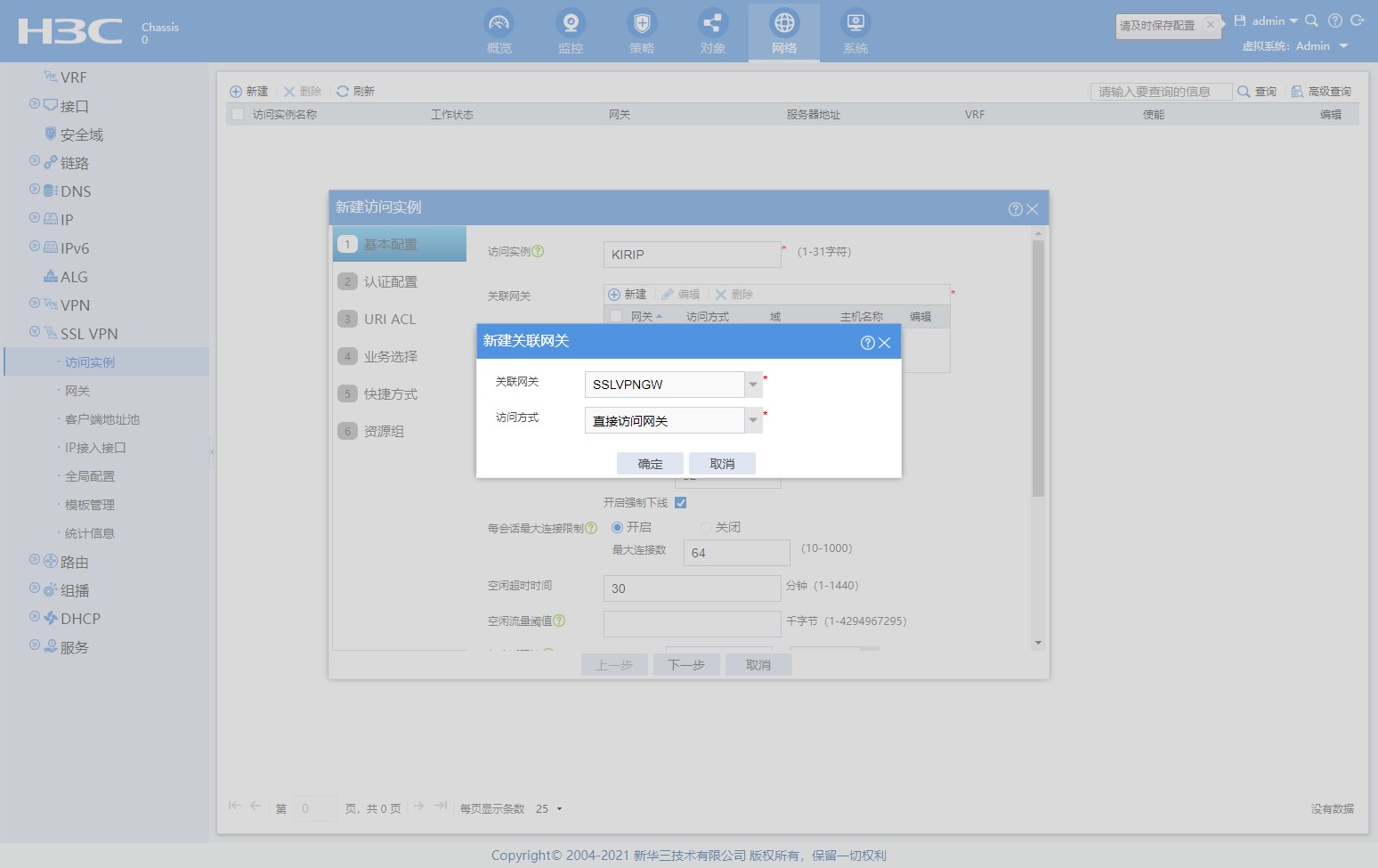Click 下一步 next step button

[686, 665]
